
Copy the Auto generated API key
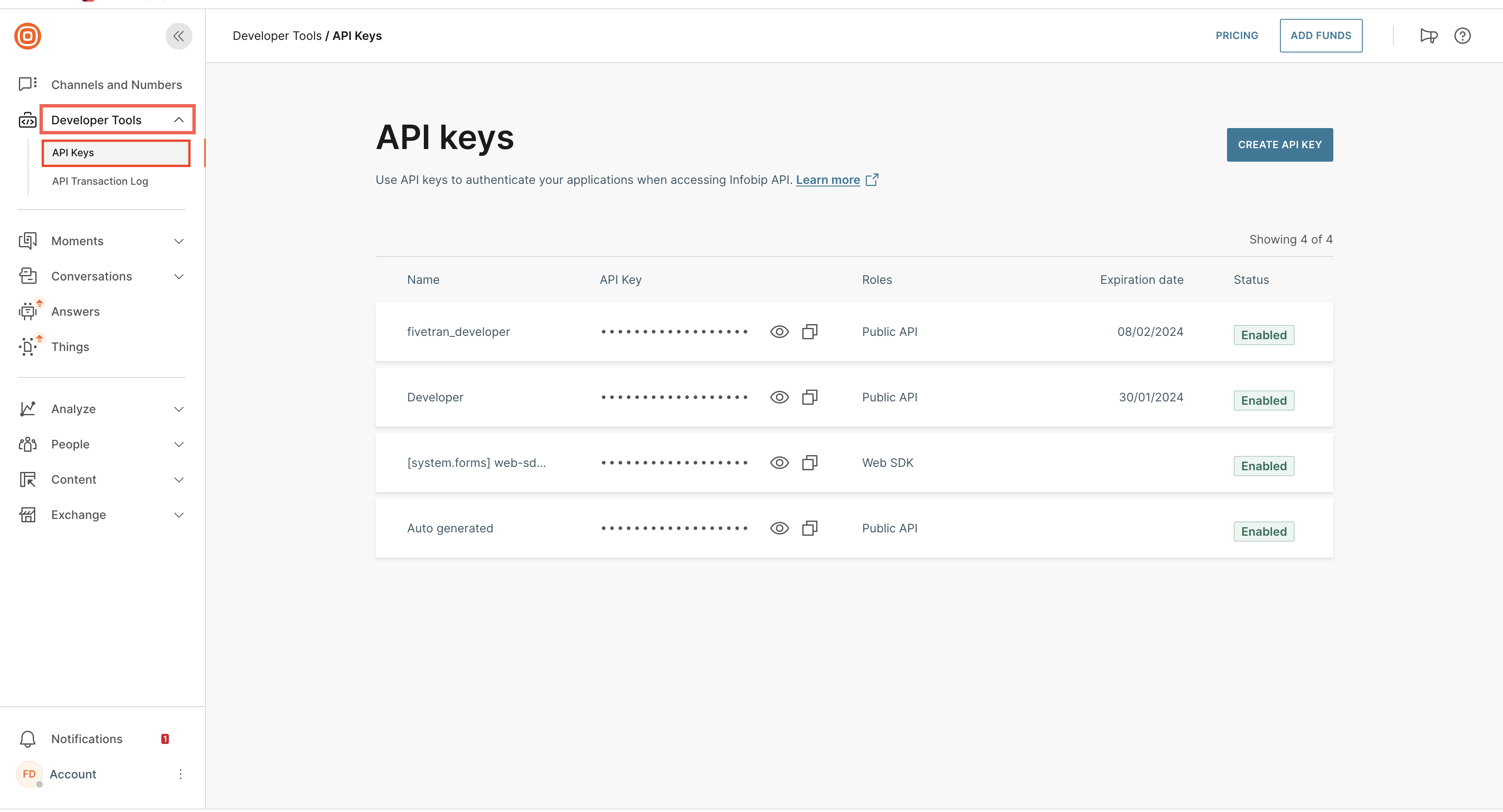(x=809, y=529)
